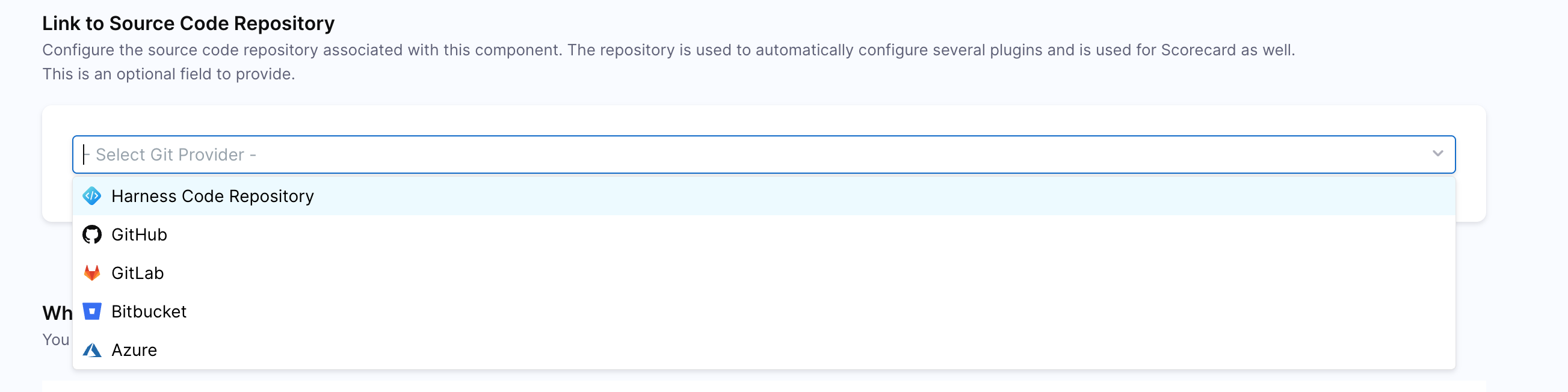Viewport: 1568px width, 392px height.
Task: Click the Harness Code Repository diamond icon
Action: coord(92,196)
